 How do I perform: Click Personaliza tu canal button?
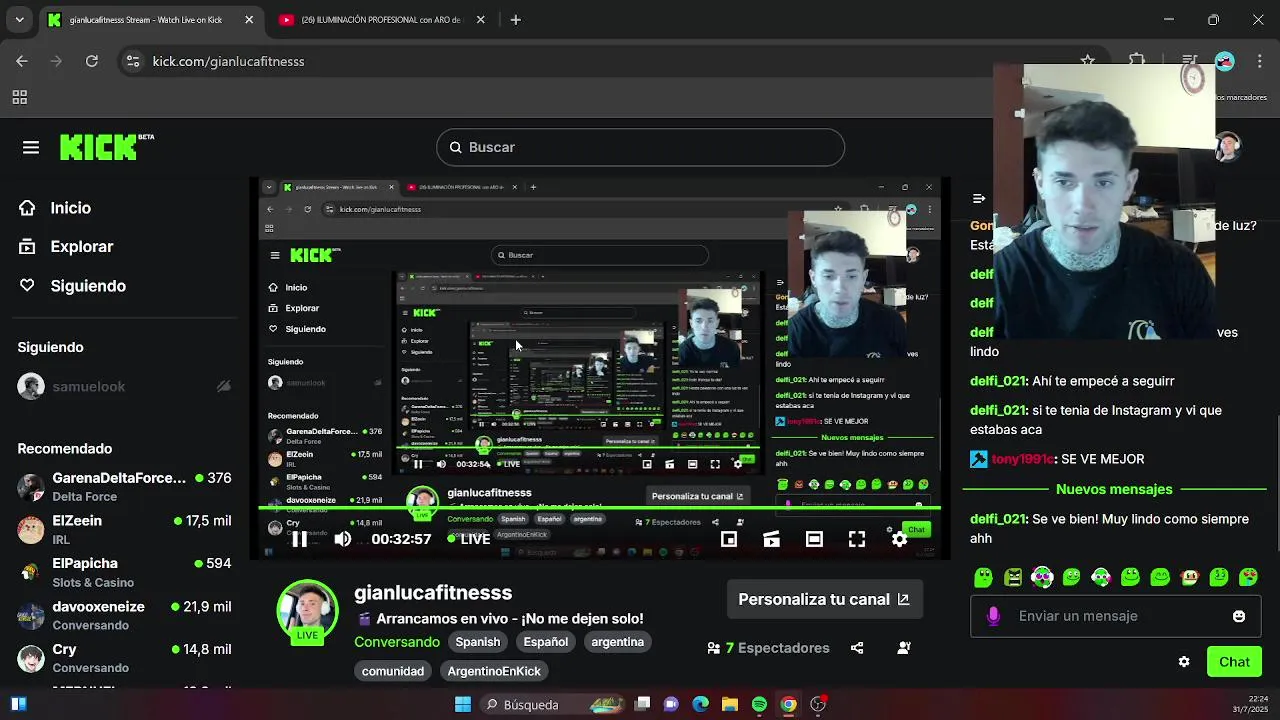coord(824,599)
